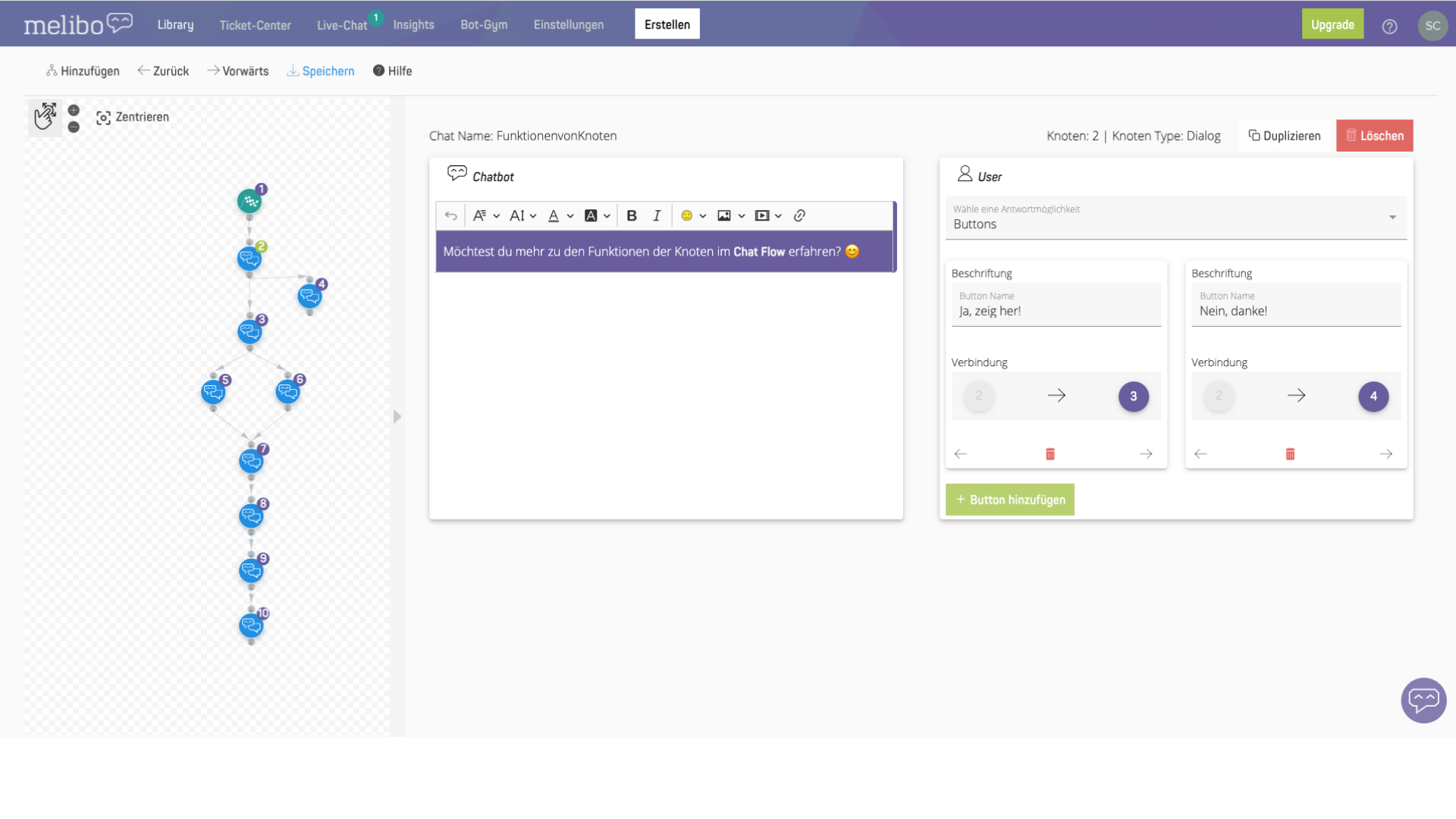The width and height of the screenshot is (1456, 819).
Task: Click delete icon on first button option
Action: (x=1050, y=454)
